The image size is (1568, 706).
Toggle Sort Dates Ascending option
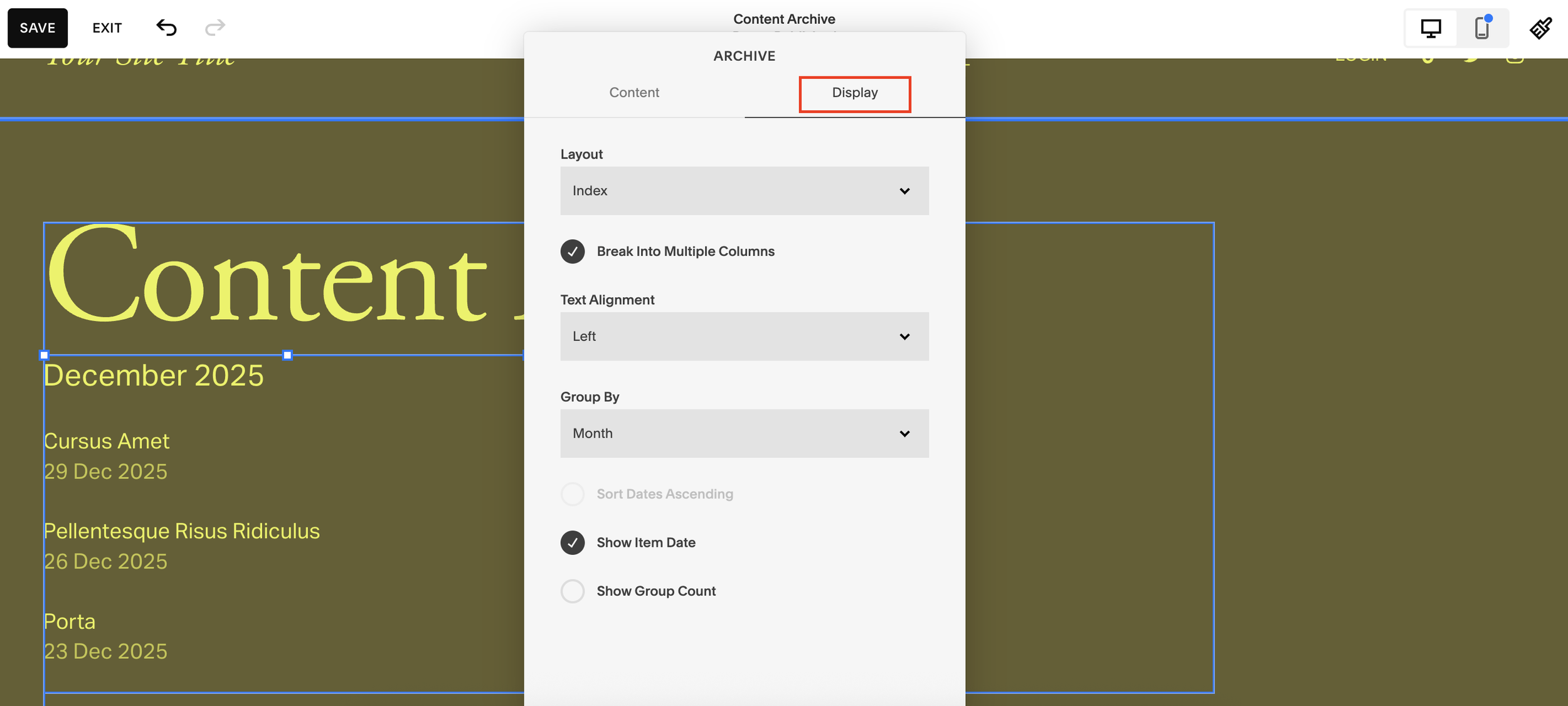tap(573, 494)
